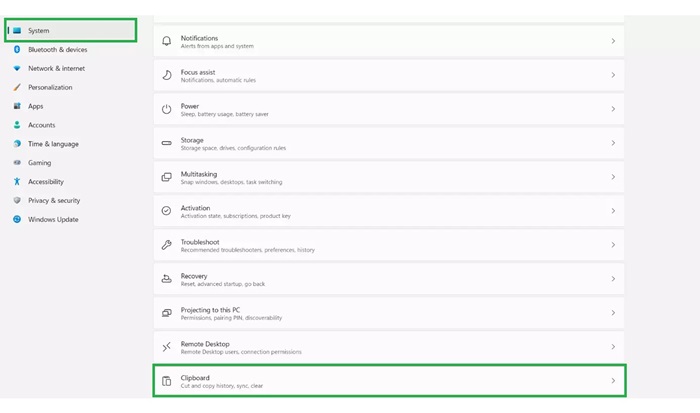Click 'Snap windows, desktops, task switching' text
Screen dimensions: 700x413
pyautogui.click(x=231, y=182)
